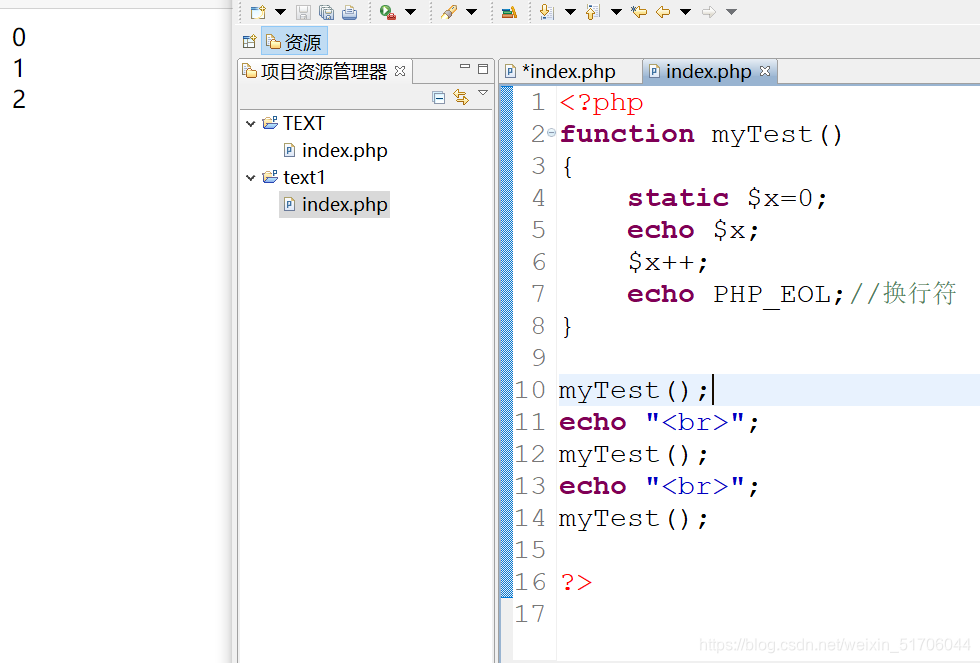Click 'myTest();' on line 12

634,455
